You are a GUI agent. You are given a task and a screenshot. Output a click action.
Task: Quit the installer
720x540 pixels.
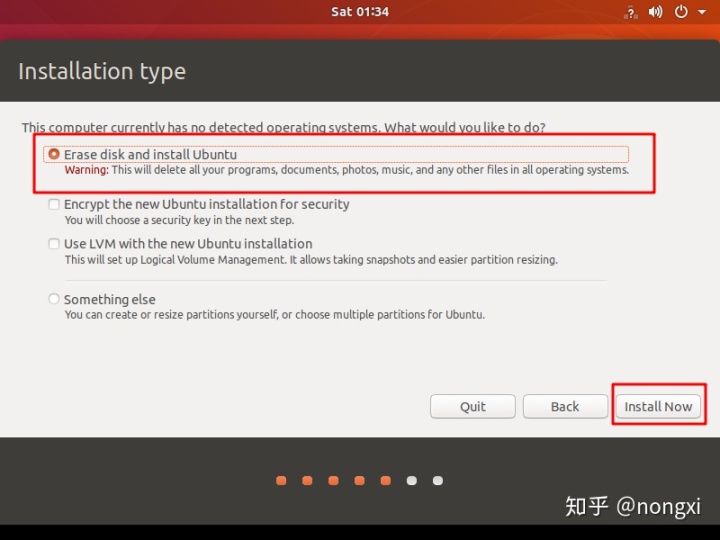coord(472,406)
